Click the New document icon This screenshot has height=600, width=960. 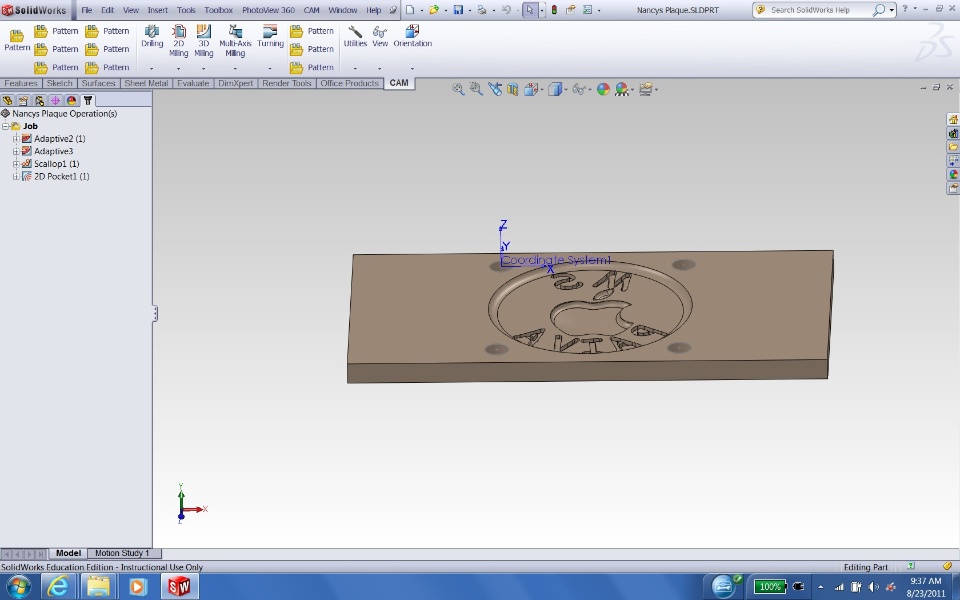[x=410, y=10]
